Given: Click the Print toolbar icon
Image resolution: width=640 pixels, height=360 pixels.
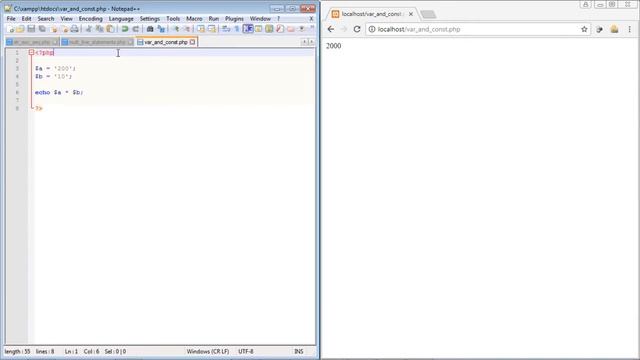Looking at the screenshot, I should [74, 29].
